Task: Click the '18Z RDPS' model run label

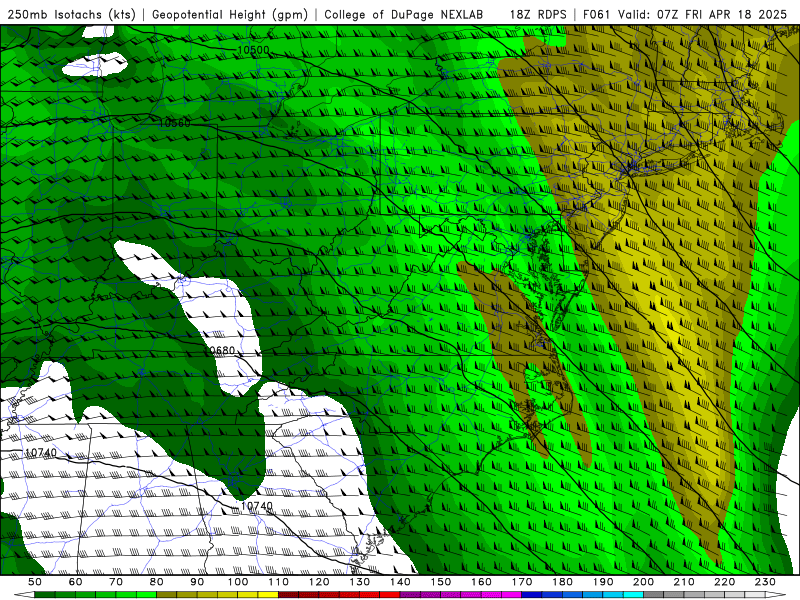Action: (x=538, y=14)
